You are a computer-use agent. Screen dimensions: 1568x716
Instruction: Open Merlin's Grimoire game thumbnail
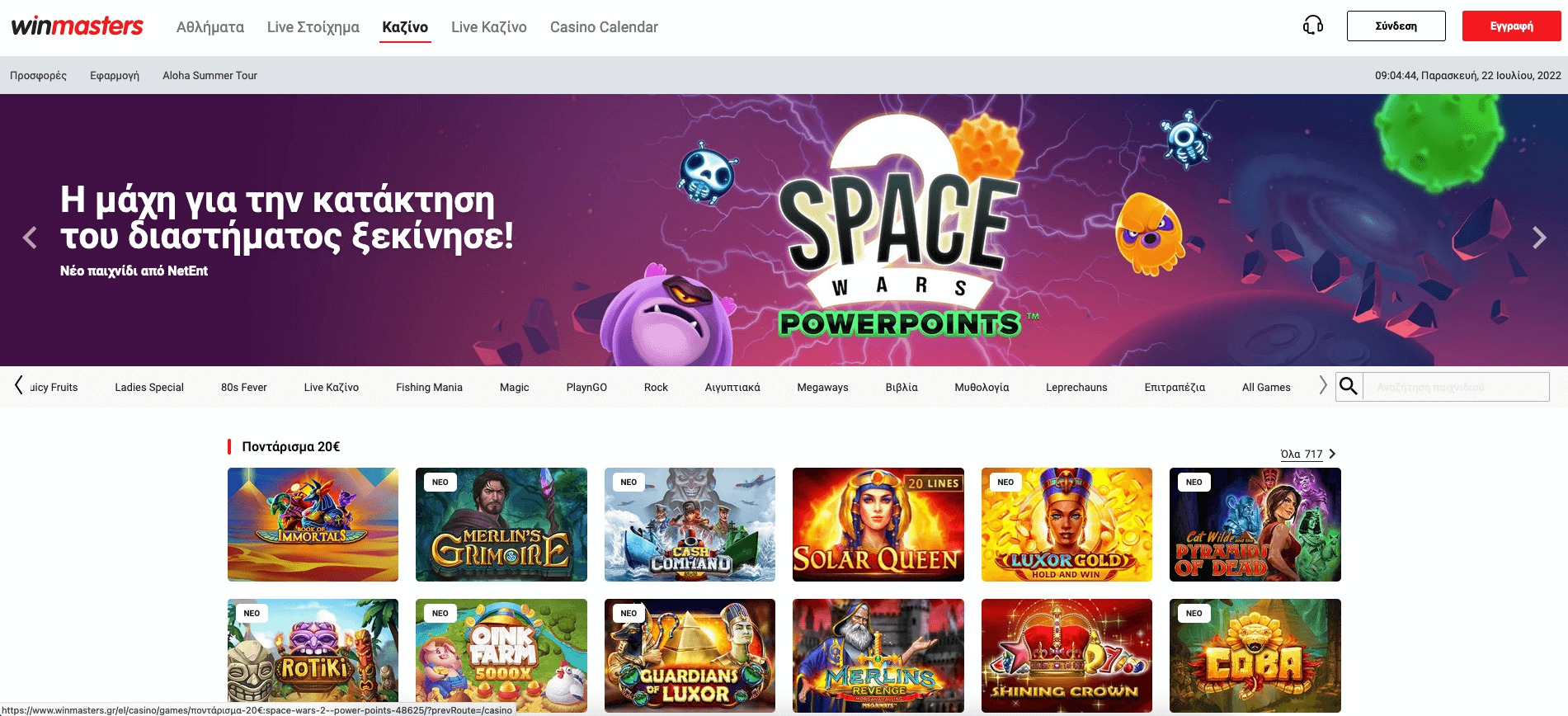click(x=501, y=525)
